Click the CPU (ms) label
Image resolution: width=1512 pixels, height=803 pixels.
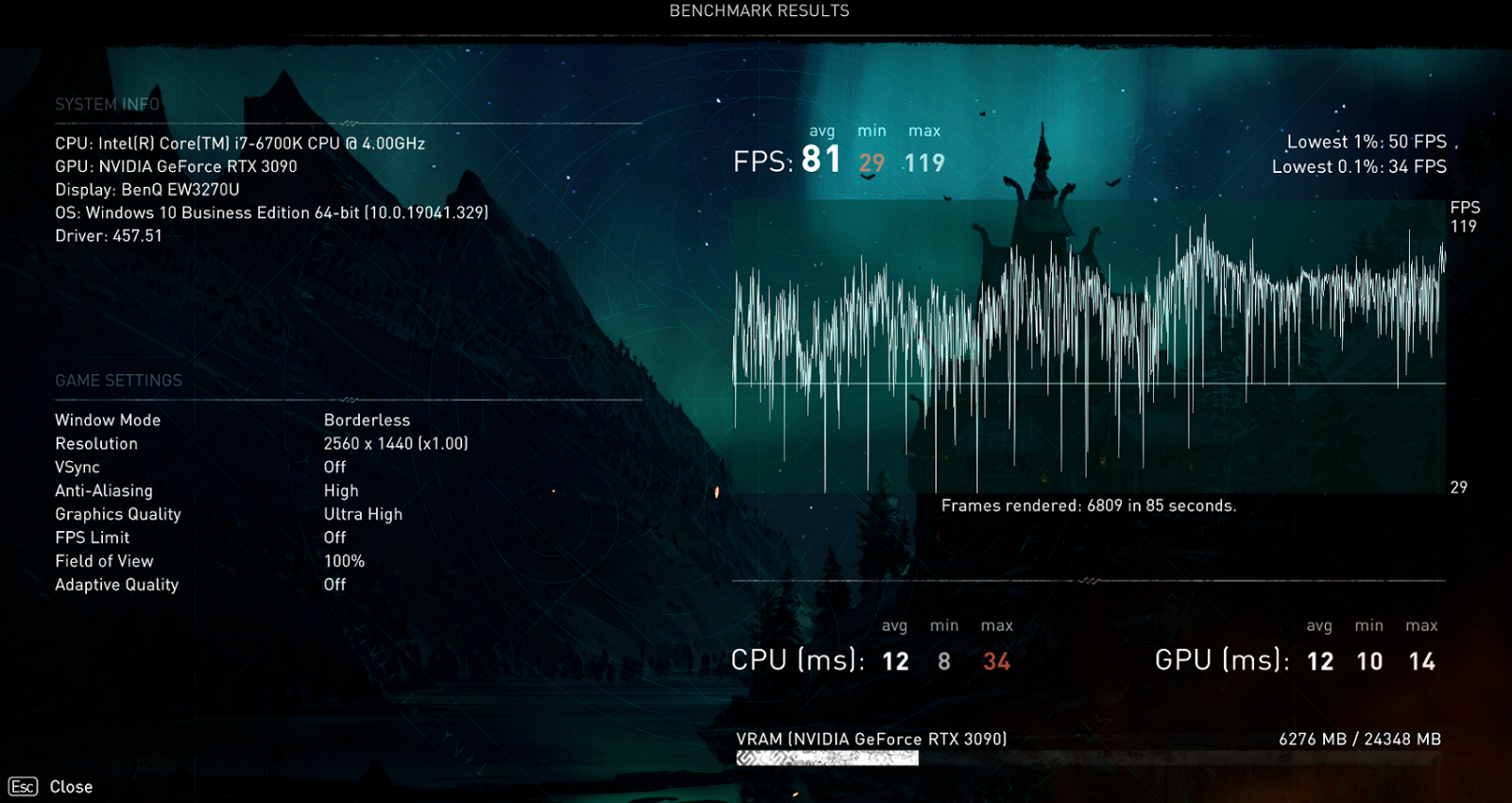click(798, 659)
